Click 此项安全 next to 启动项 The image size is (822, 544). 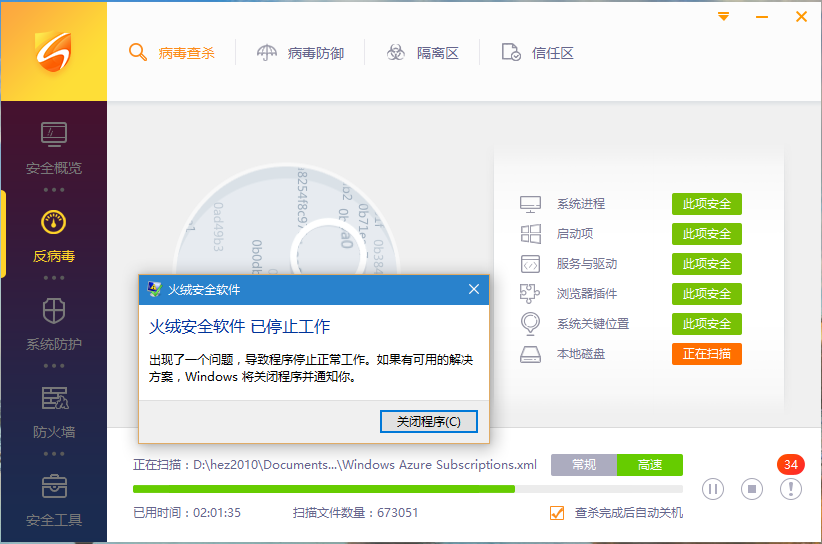pyautogui.click(x=707, y=234)
